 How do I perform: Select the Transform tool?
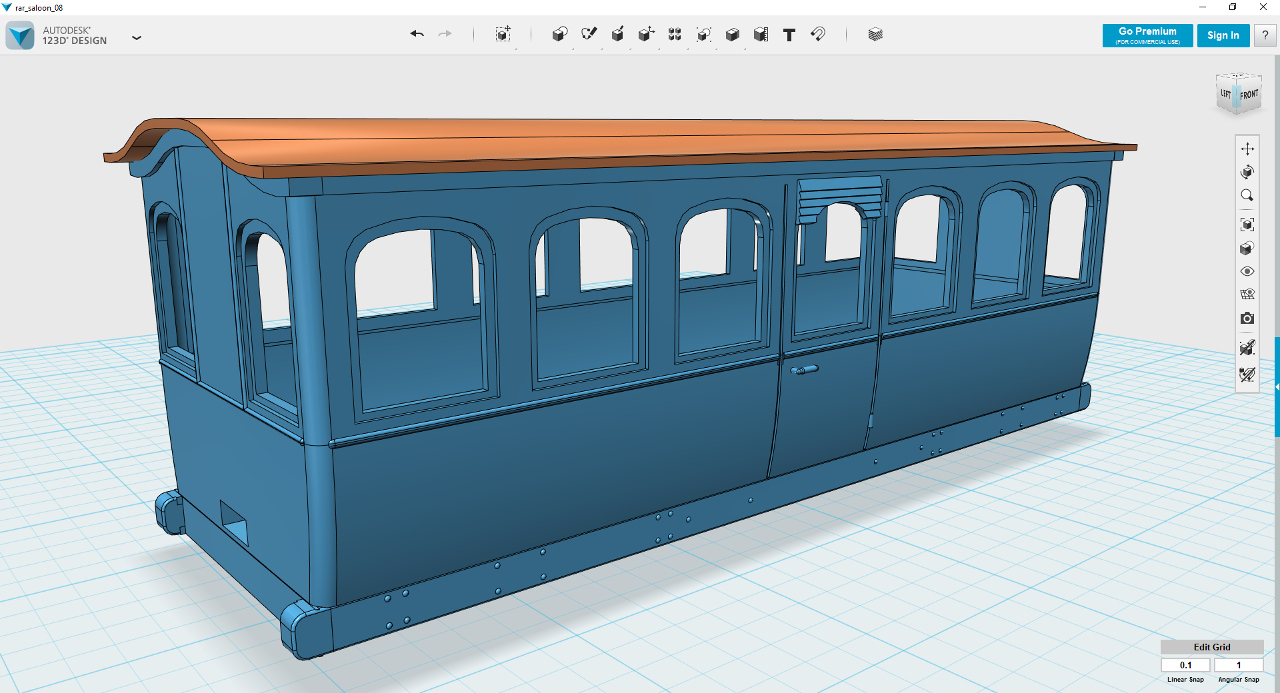click(x=503, y=34)
